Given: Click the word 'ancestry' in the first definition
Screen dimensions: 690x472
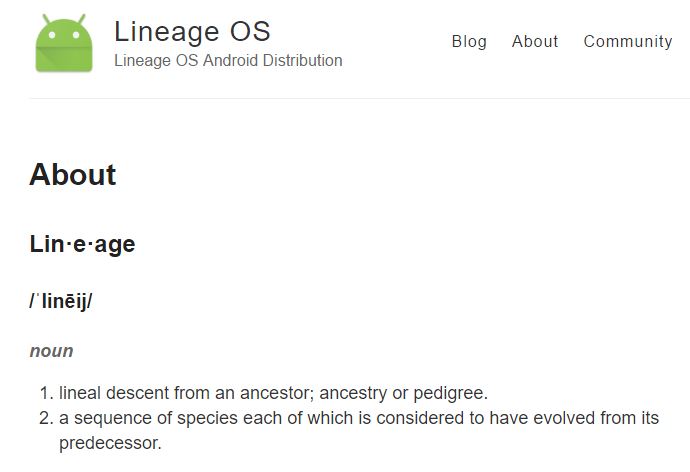Looking at the screenshot, I should click(x=351, y=392).
